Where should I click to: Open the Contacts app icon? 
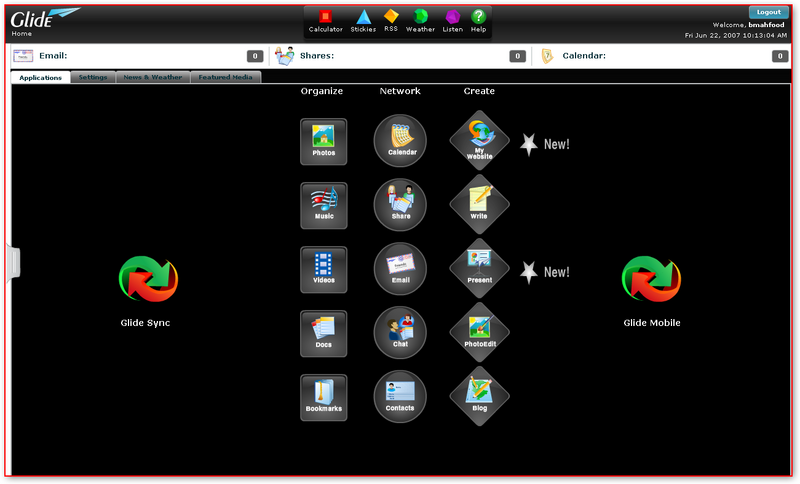tap(400, 397)
